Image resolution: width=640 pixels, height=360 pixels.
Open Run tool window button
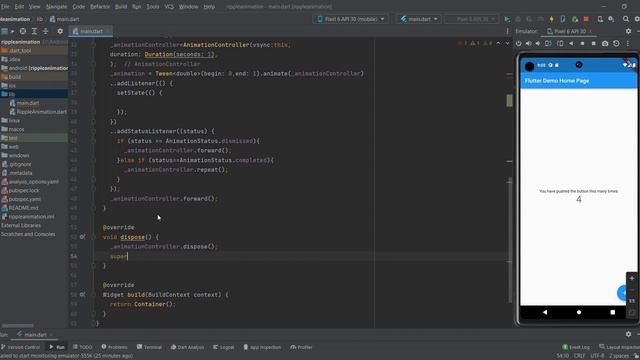pyautogui.click(x=57, y=347)
